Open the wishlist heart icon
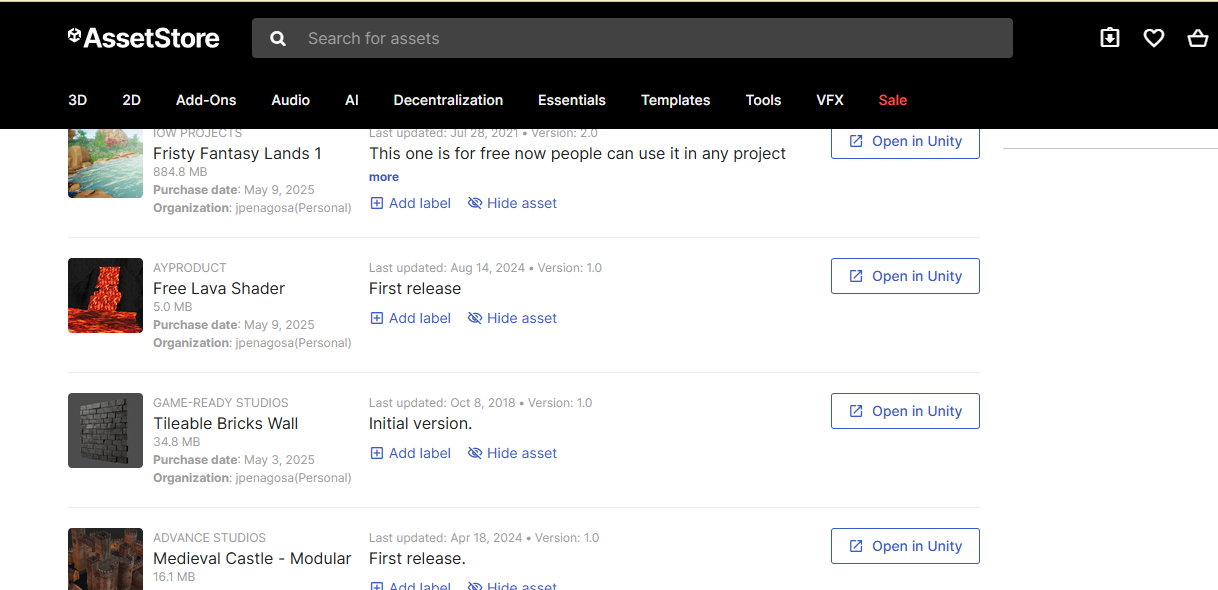 [x=1154, y=38]
